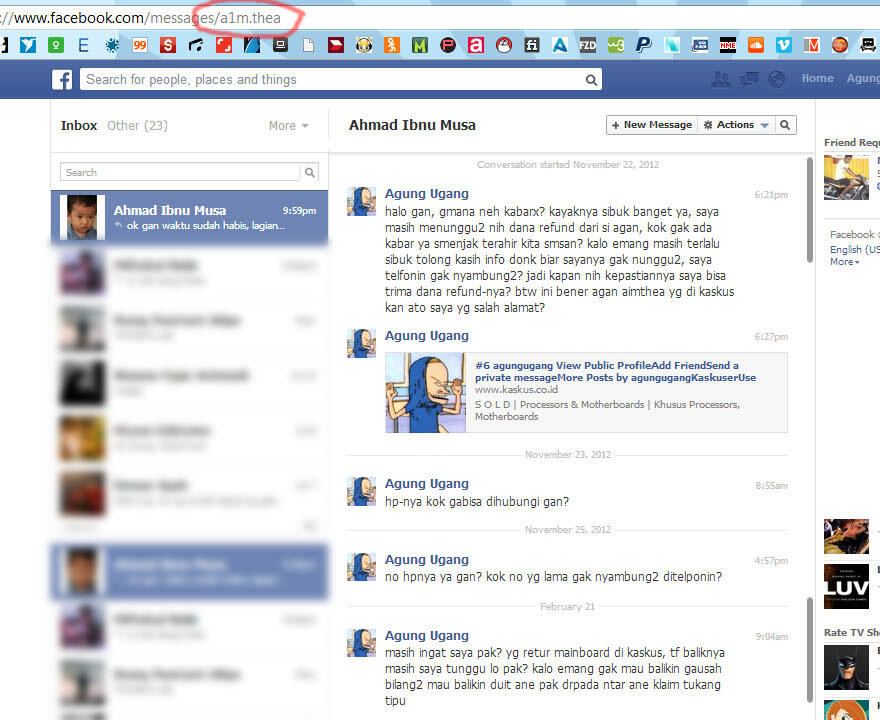Click Agung Ugang name on 6:21pm message
This screenshot has width=880, height=720.
tap(427, 194)
